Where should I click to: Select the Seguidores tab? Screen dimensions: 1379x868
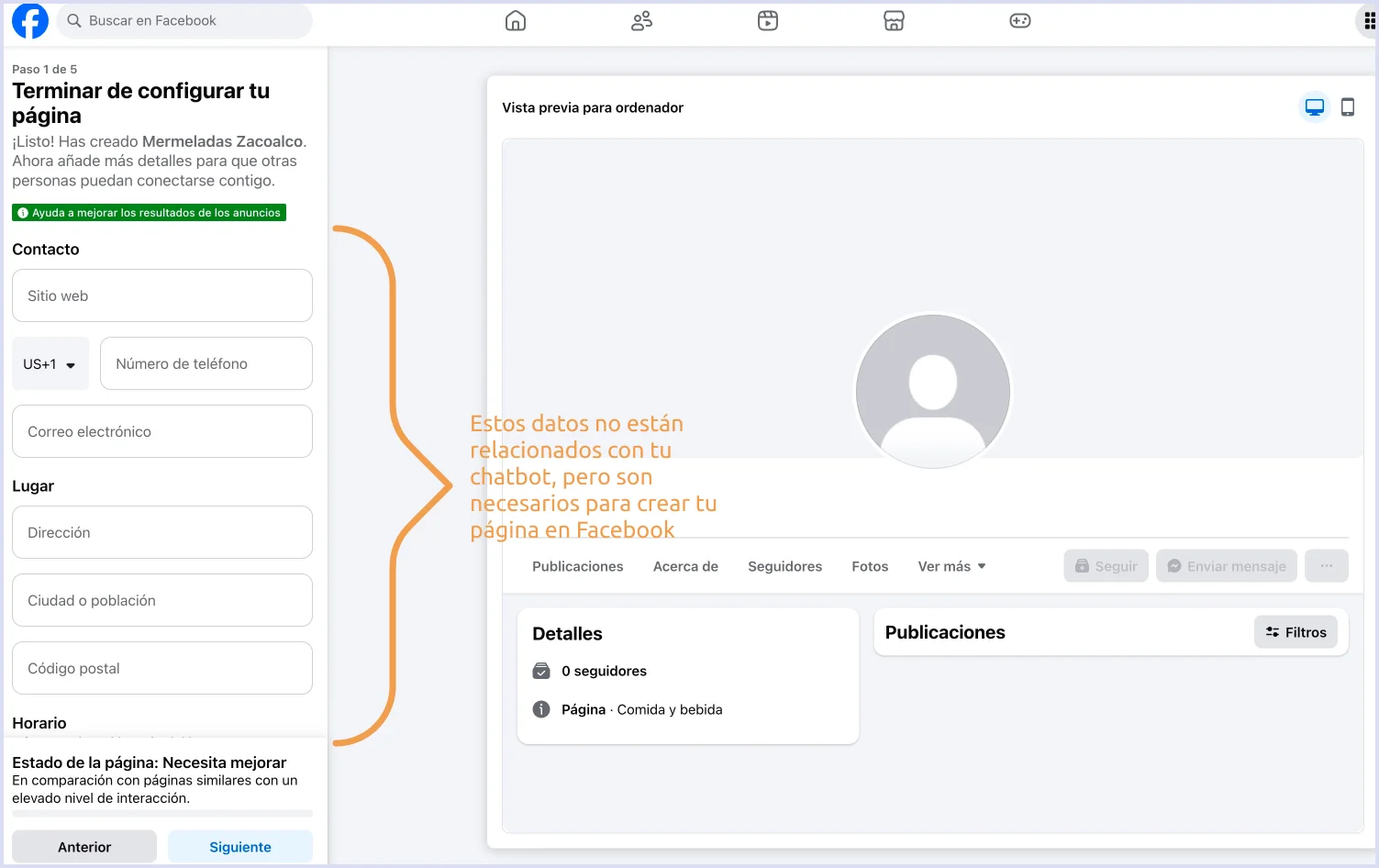[x=784, y=566]
